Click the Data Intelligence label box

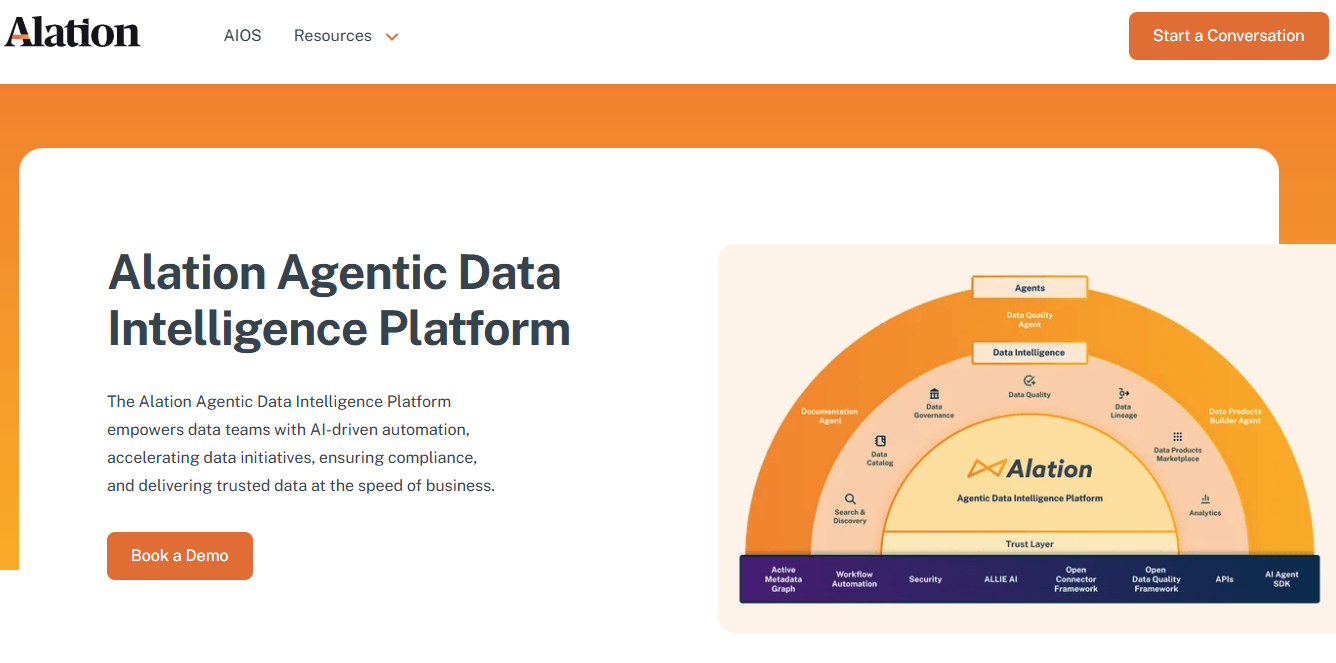coord(1029,352)
